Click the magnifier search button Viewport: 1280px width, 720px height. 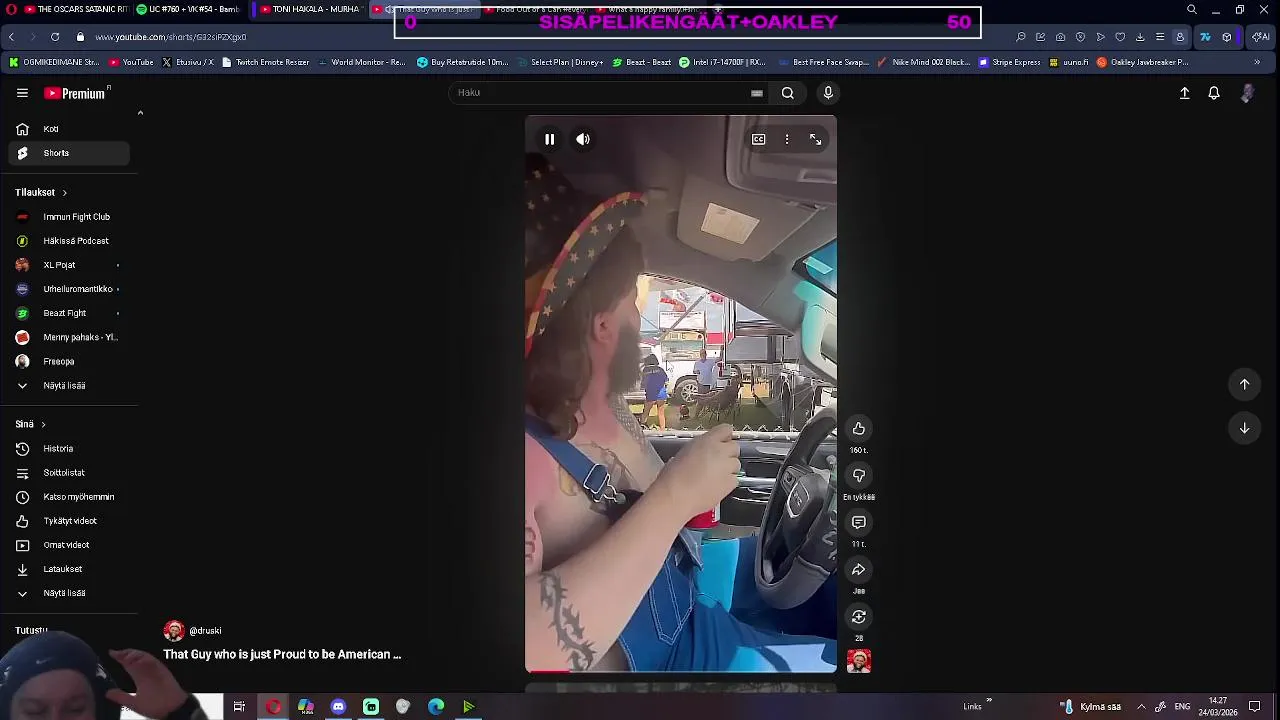tap(788, 93)
